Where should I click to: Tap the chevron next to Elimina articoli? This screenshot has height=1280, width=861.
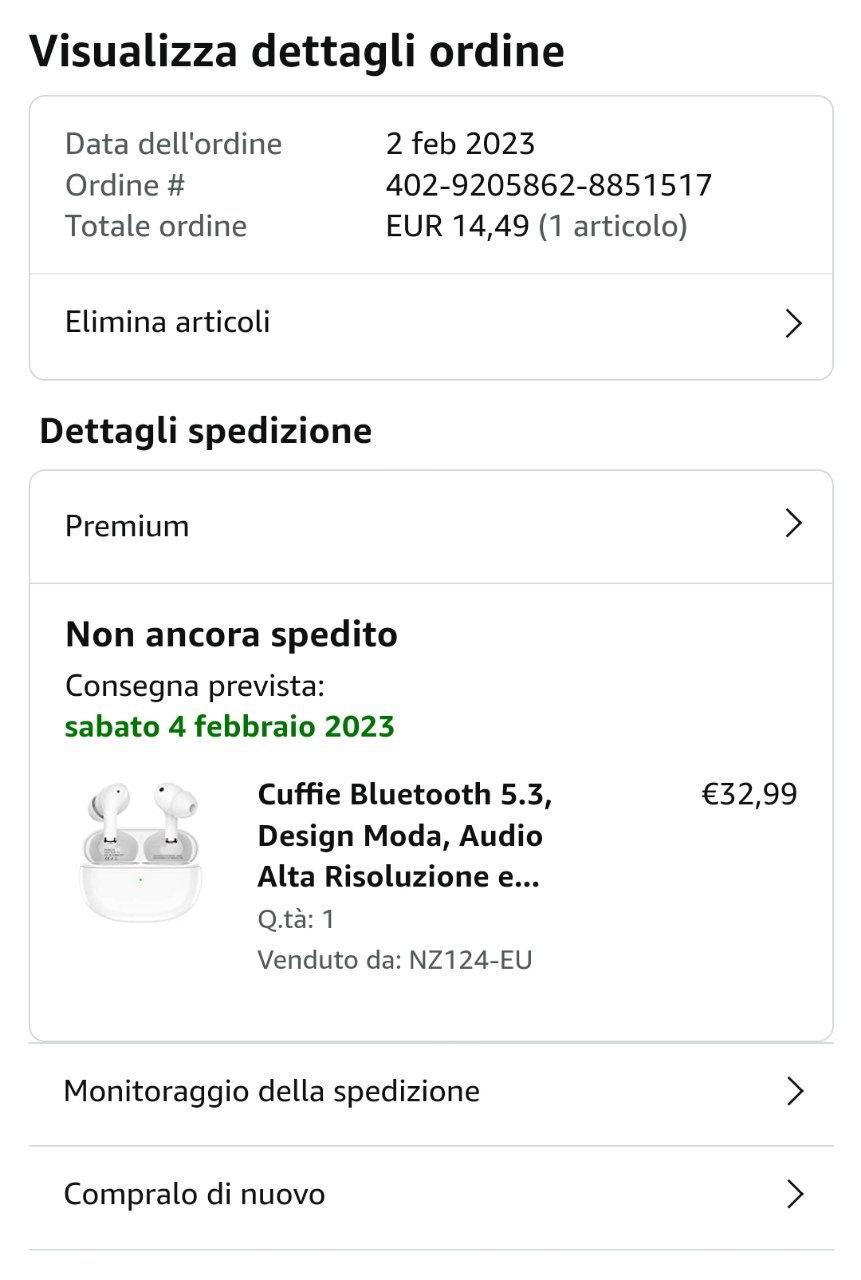coord(794,324)
